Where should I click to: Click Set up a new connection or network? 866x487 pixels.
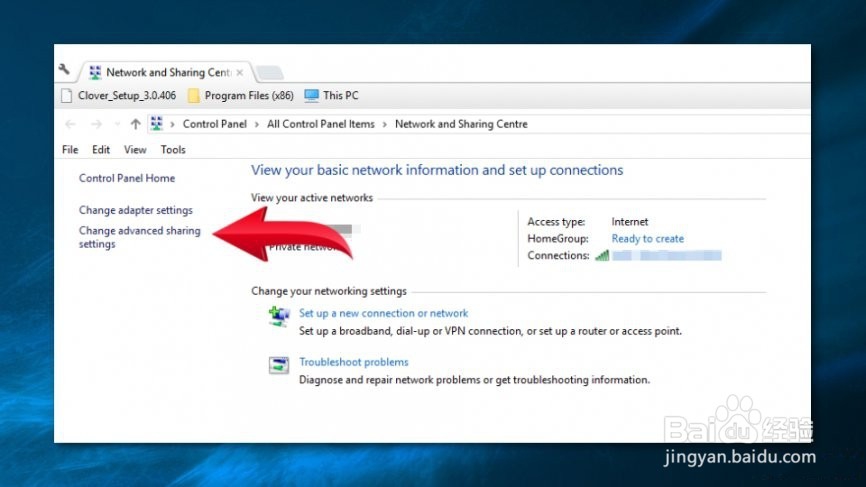point(383,313)
